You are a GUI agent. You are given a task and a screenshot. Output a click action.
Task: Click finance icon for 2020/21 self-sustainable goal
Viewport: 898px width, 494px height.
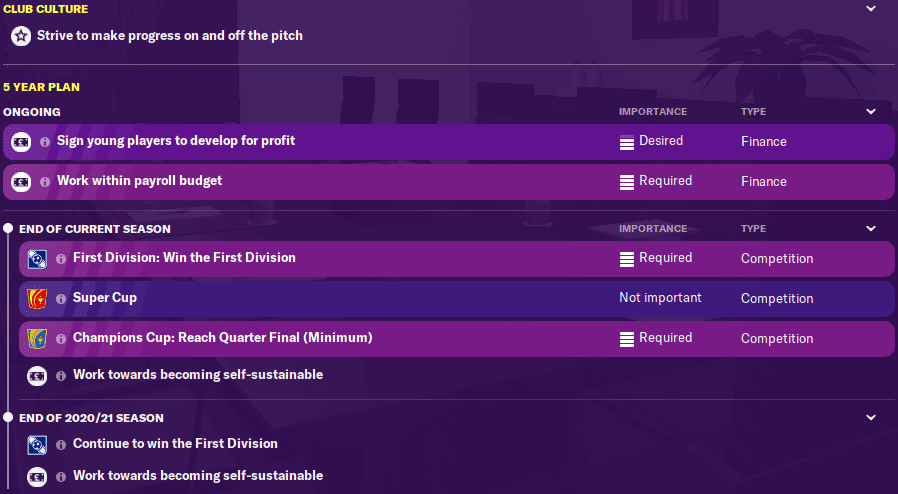tap(37, 476)
